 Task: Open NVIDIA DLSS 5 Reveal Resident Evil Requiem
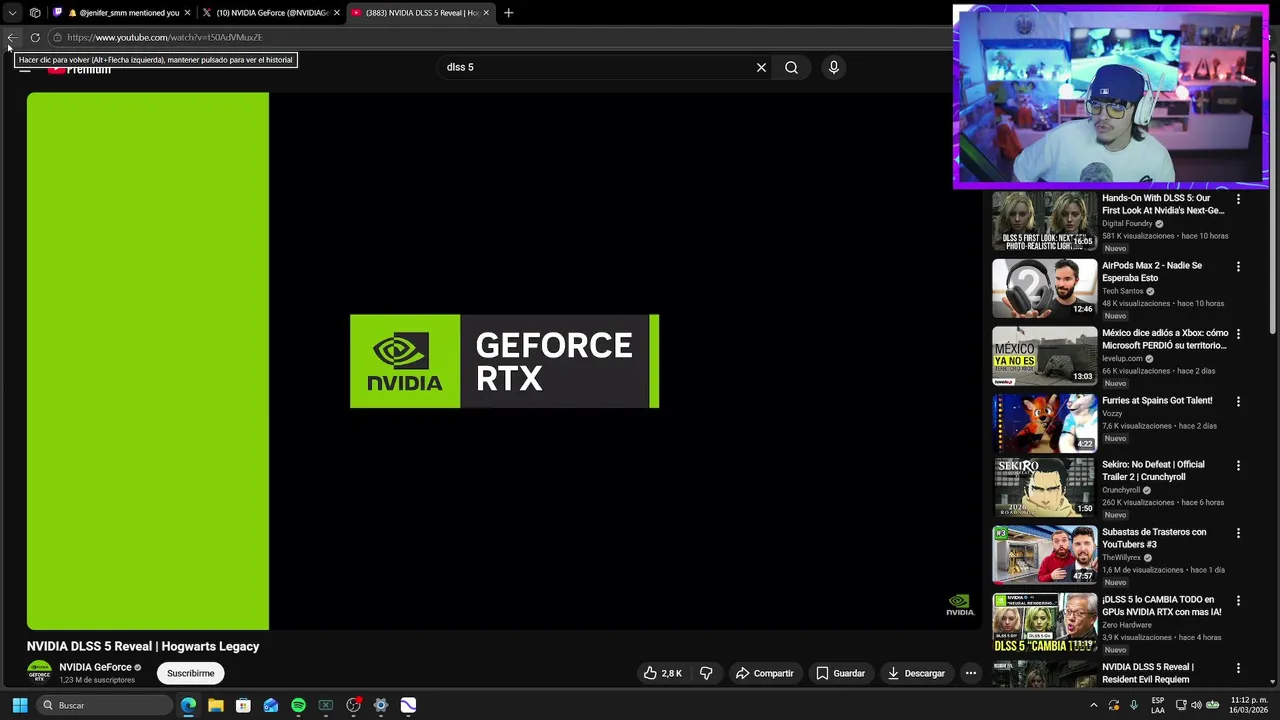click(1148, 673)
